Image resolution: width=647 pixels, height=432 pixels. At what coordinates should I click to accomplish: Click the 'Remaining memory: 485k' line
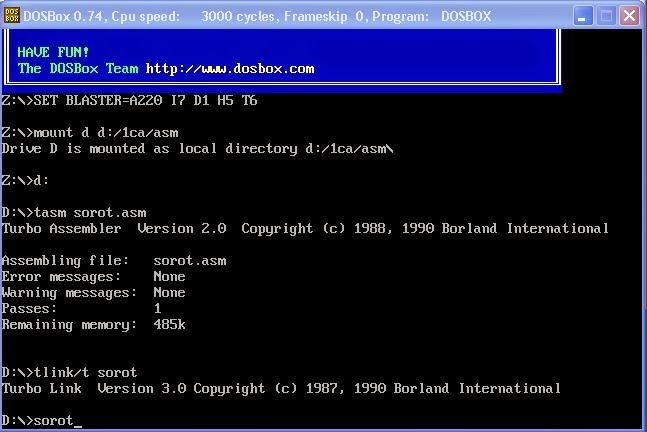(x=93, y=325)
